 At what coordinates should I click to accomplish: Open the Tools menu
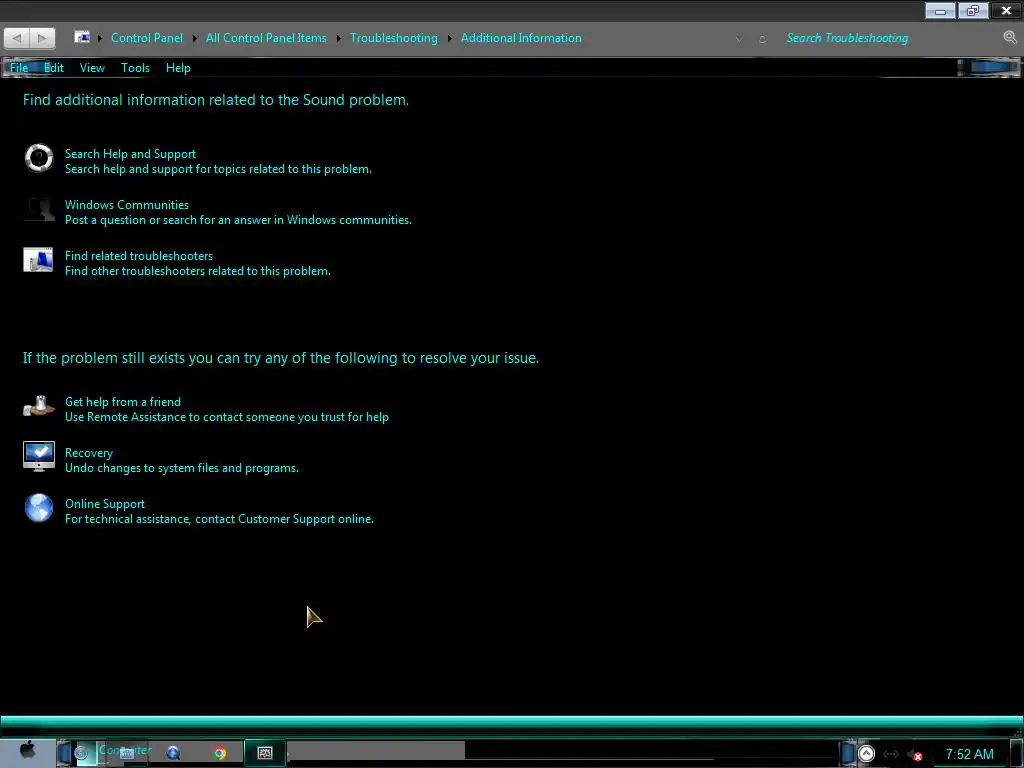[135, 68]
